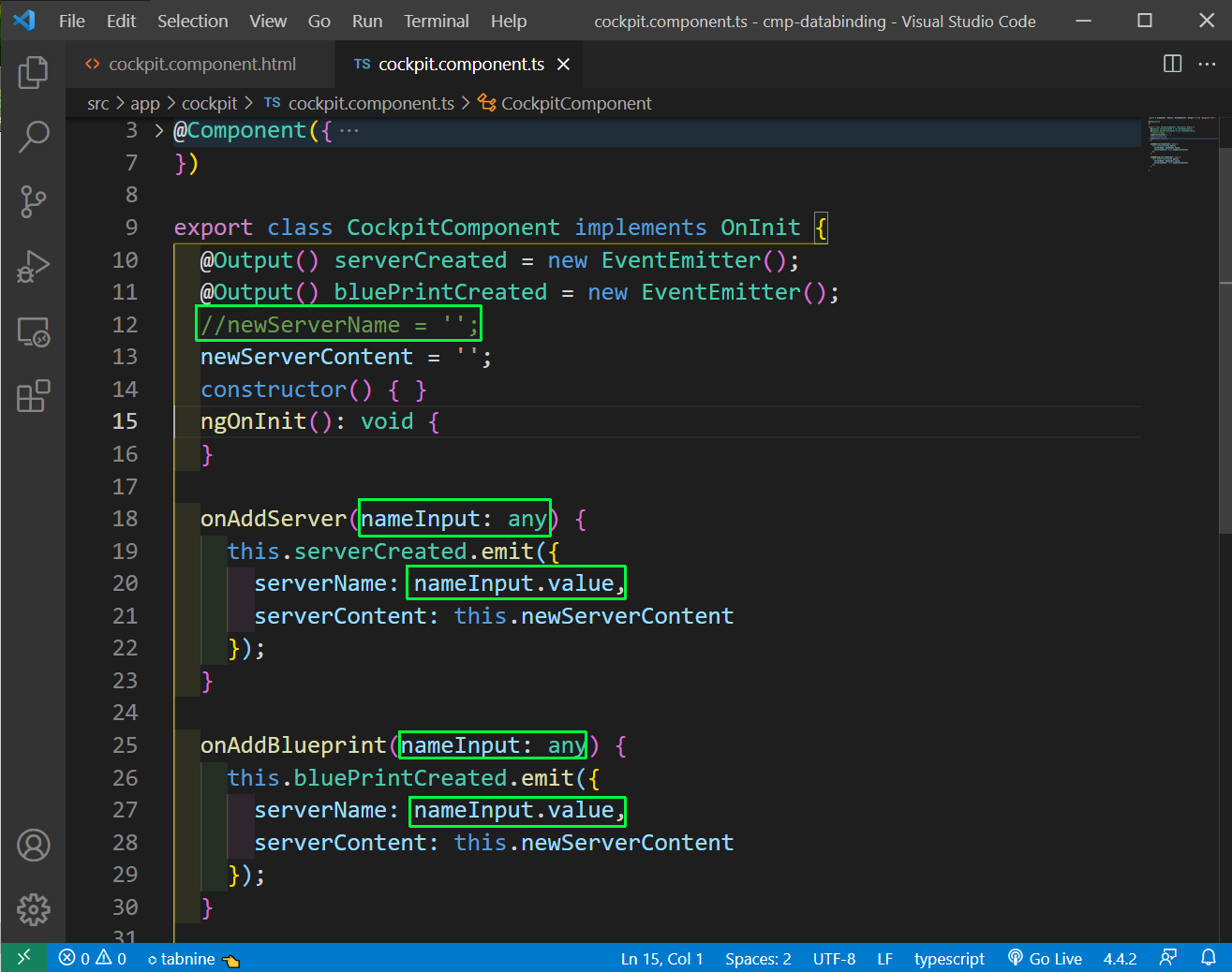Open the Manage gear icon
Screen dimensions: 1232x972
point(33,909)
